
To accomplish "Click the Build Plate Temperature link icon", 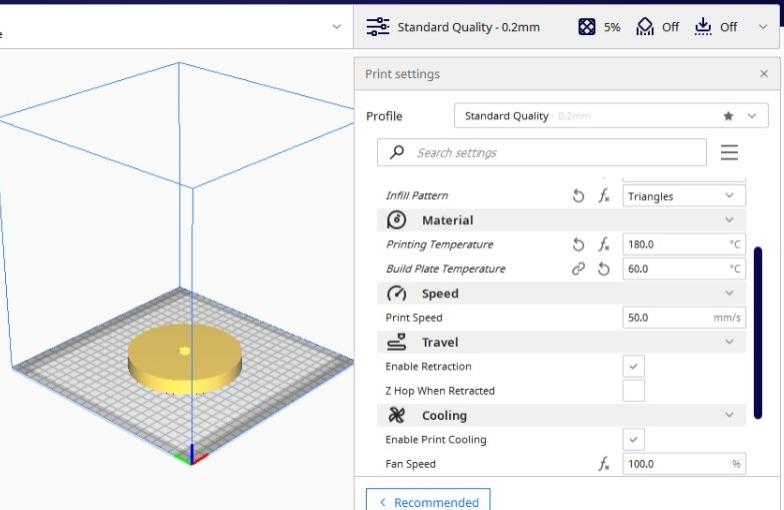I will click(x=578, y=269).
